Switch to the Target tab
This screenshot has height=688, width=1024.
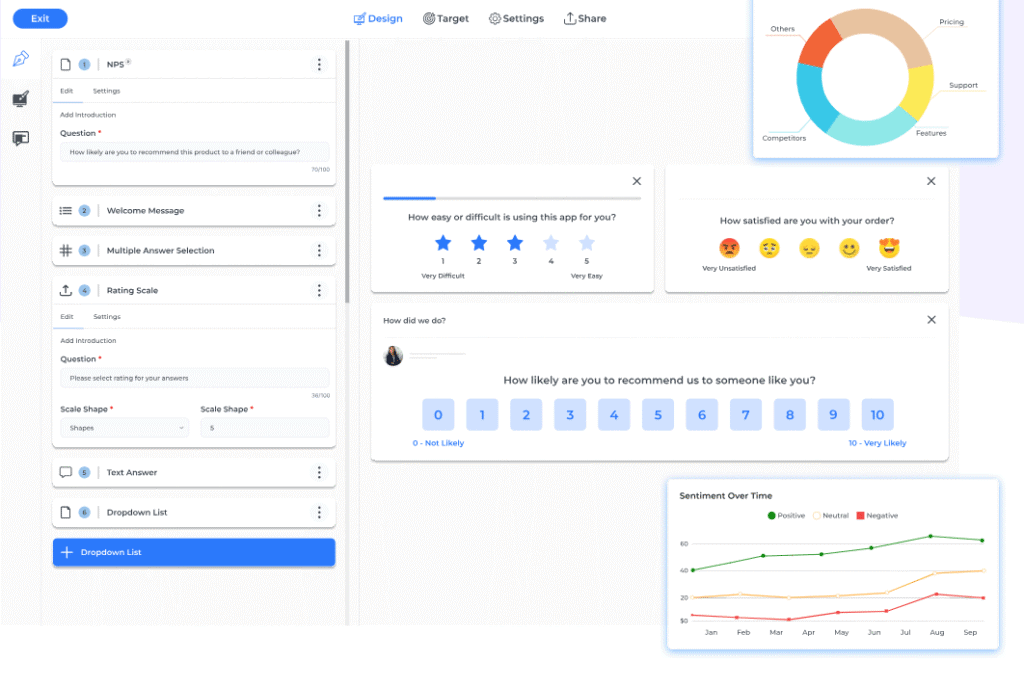pos(446,19)
